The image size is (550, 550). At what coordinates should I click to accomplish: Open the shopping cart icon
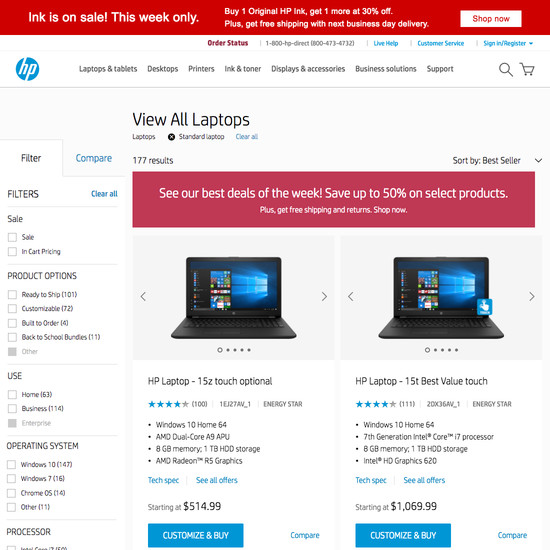click(x=527, y=69)
